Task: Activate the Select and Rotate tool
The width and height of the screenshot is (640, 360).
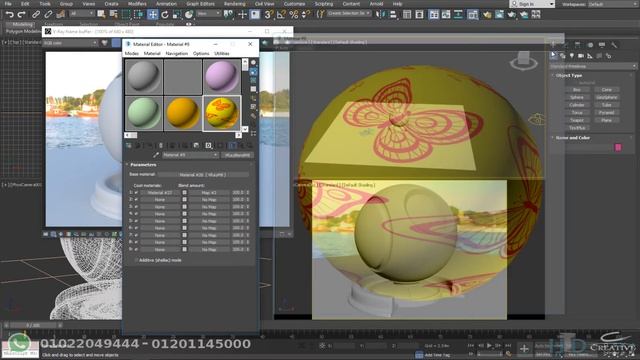Action: click(x=164, y=14)
